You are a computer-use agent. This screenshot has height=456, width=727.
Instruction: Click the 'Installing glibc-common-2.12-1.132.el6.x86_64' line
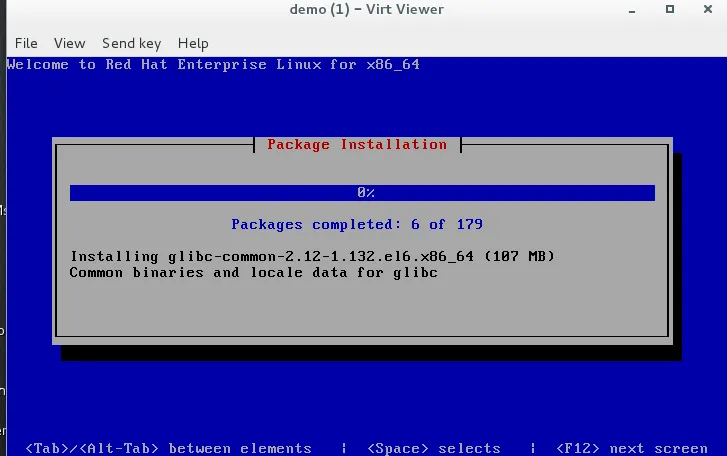[312, 256]
